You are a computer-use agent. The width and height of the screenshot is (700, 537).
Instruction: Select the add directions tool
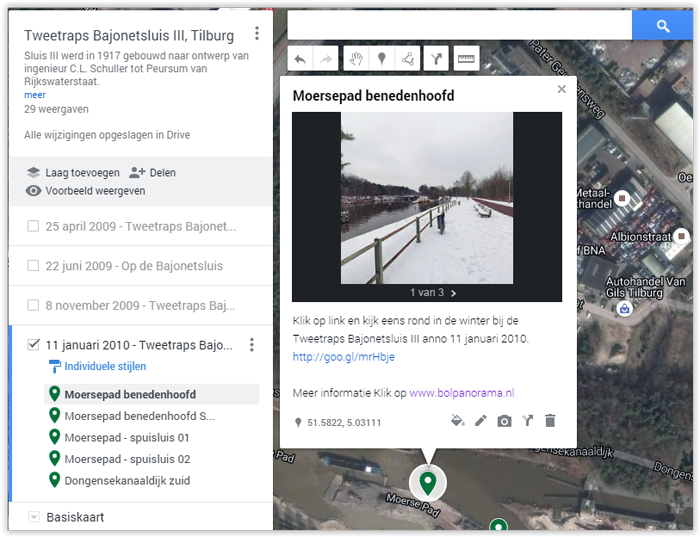coord(436,58)
